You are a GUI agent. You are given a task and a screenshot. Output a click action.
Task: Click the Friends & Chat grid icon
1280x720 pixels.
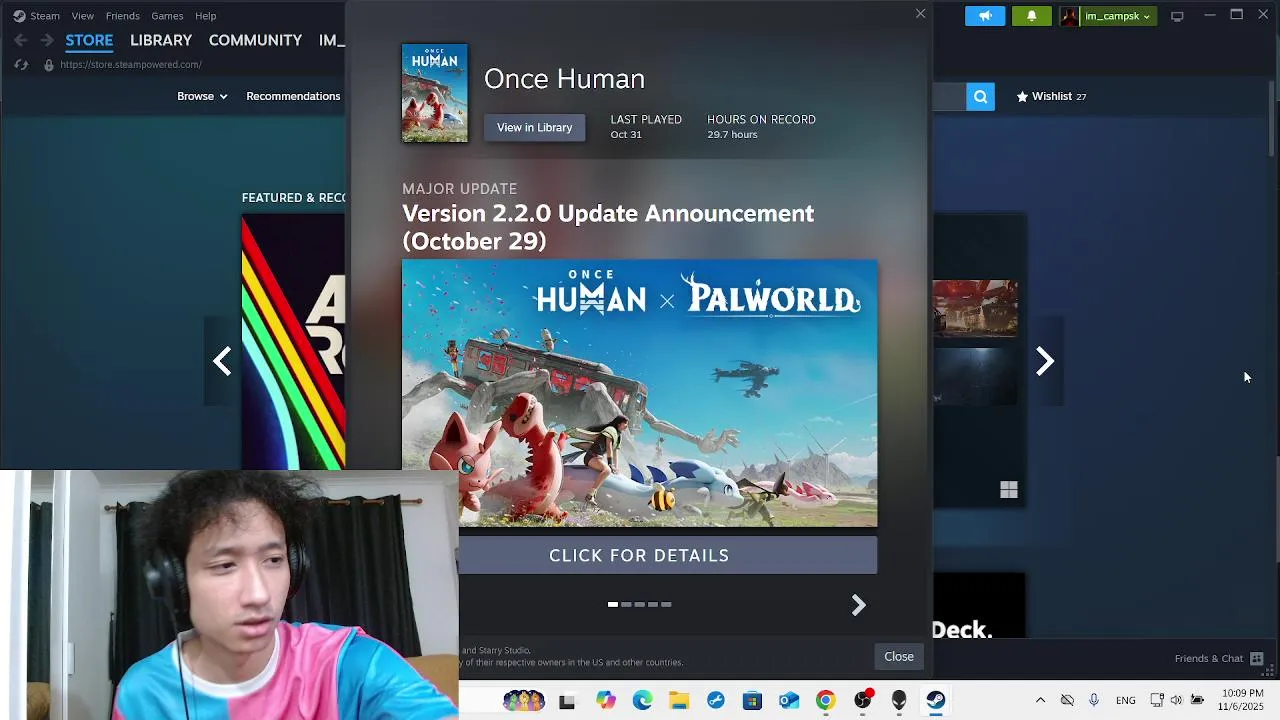tap(1257, 658)
